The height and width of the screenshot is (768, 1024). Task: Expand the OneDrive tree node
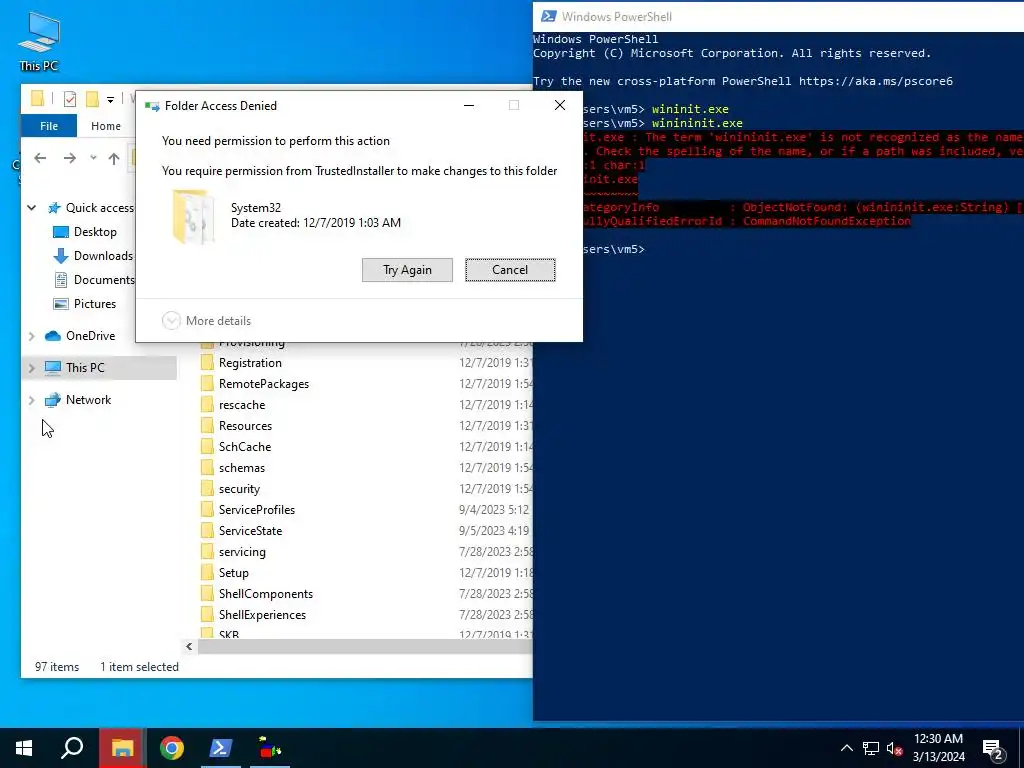point(31,336)
